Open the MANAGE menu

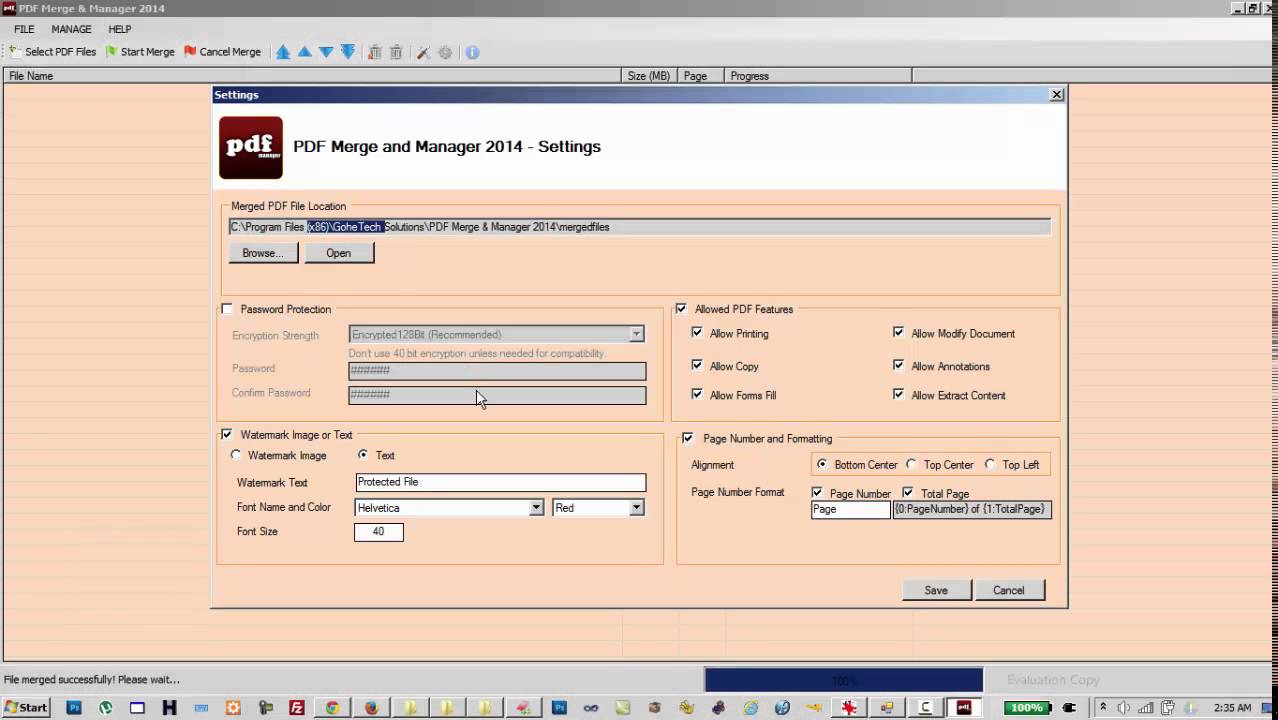click(x=71, y=29)
